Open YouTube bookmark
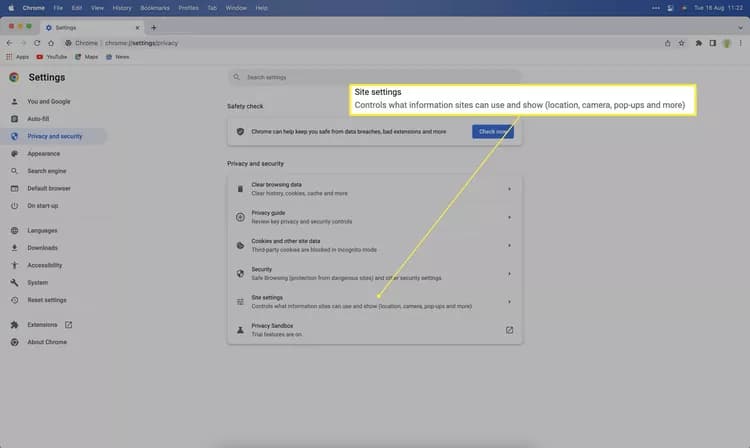 coord(52,57)
